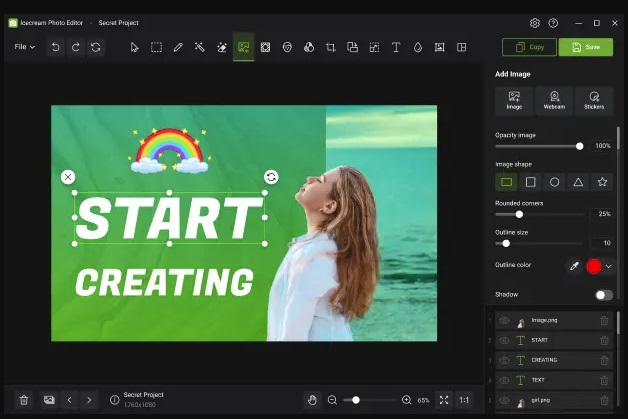The image size is (628, 419).
Task: Select the Crop tool in toolbar
Action: tap(330, 47)
